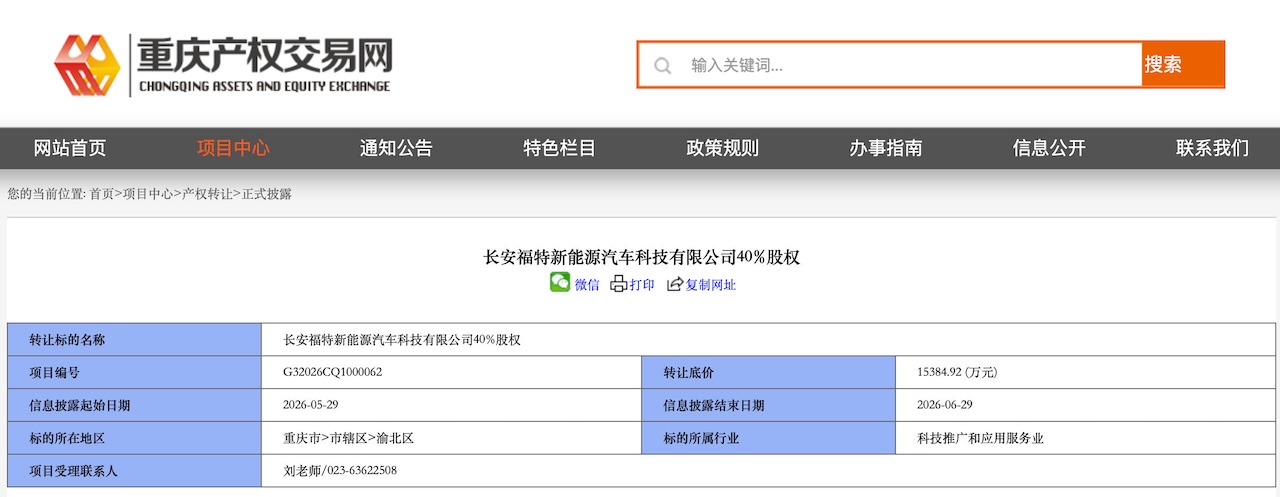Click the 信息披露结束日期 label
This screenshot has width=1280, height=497.
pyautogui.click(x=714, y=406)
